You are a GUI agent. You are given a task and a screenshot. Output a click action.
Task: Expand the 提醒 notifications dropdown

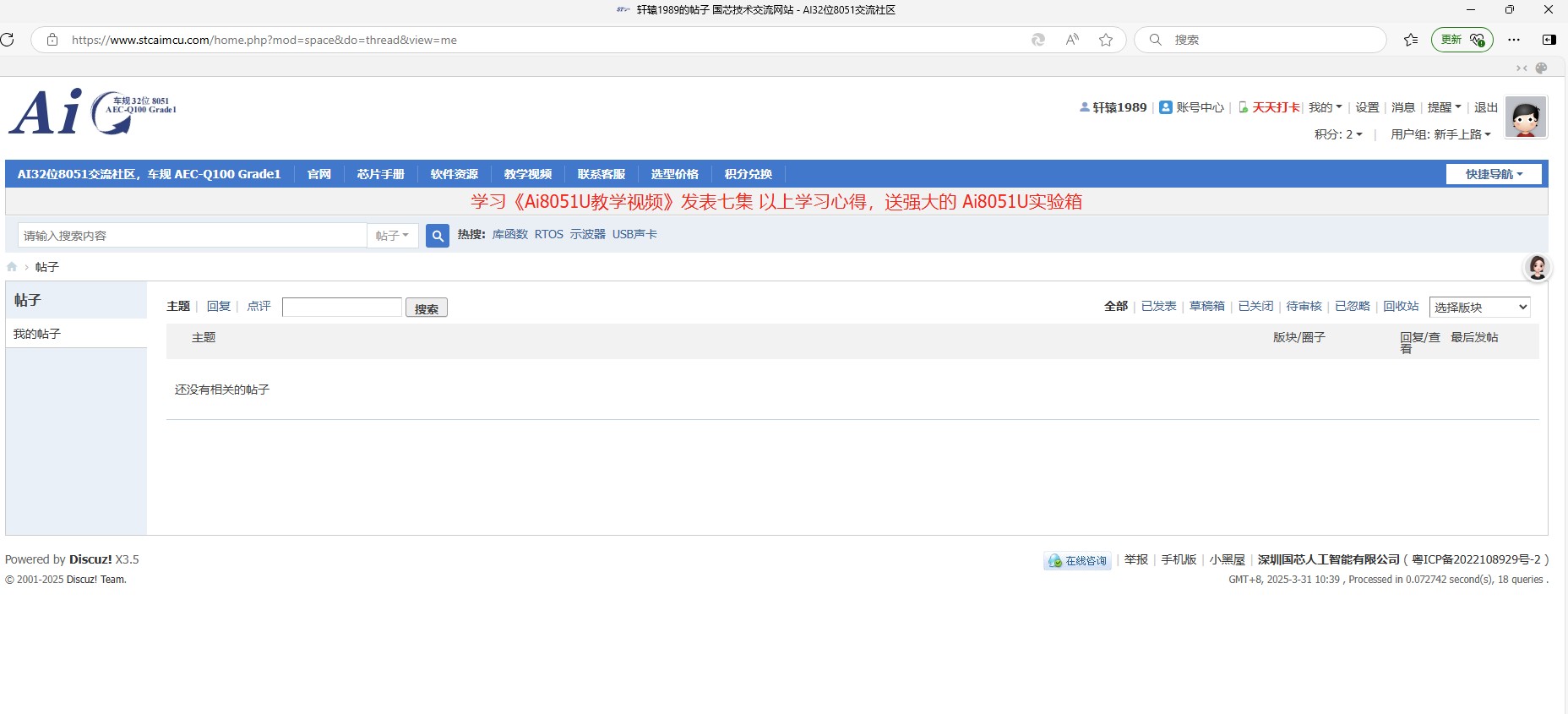pos(1444,107)
